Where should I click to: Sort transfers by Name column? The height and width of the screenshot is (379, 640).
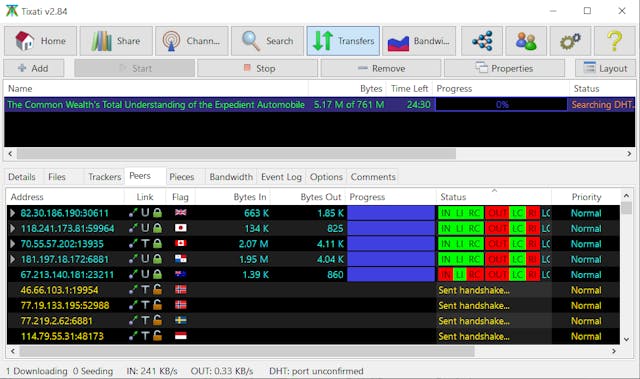[x=156, y=89]
